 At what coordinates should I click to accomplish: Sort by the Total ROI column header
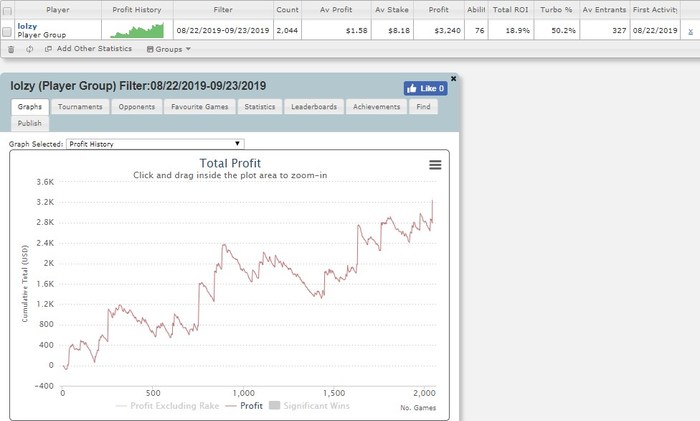(x=511, y=9)
